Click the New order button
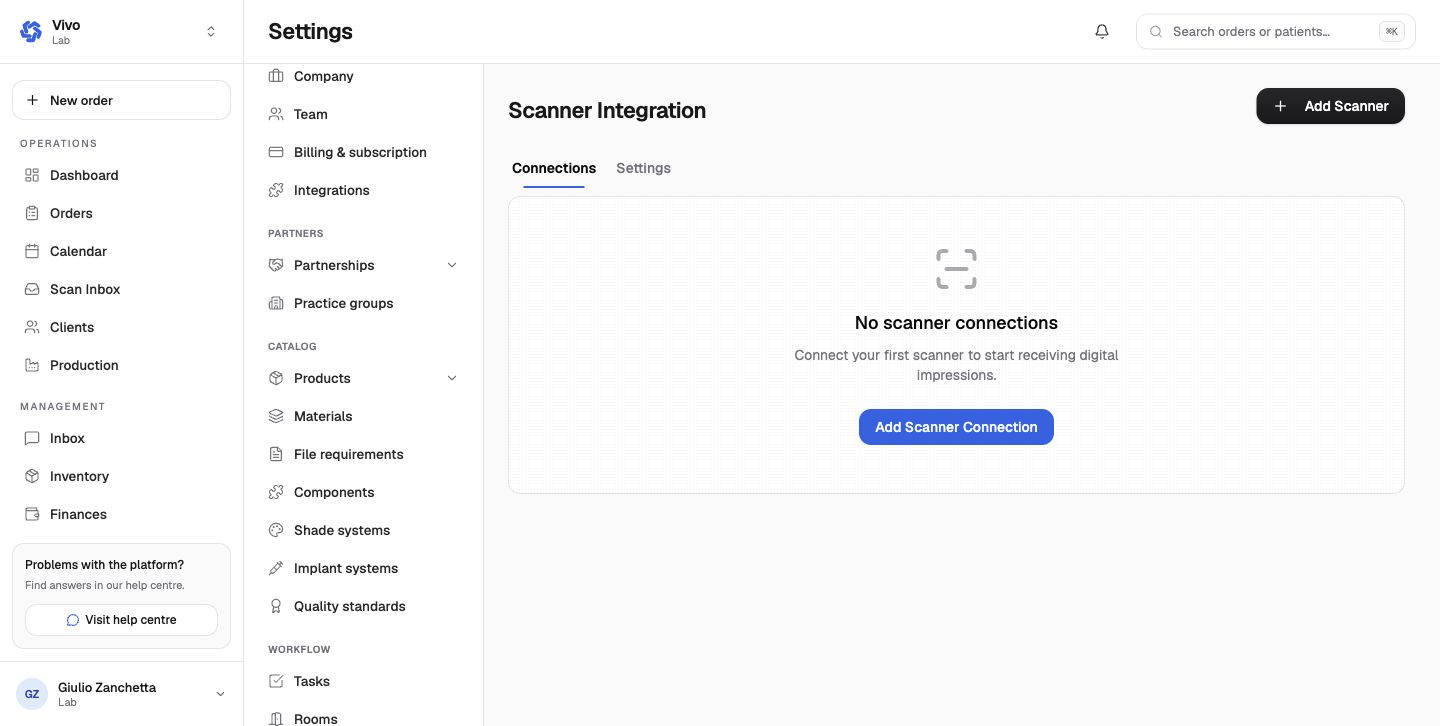 [x=121, y=100]
